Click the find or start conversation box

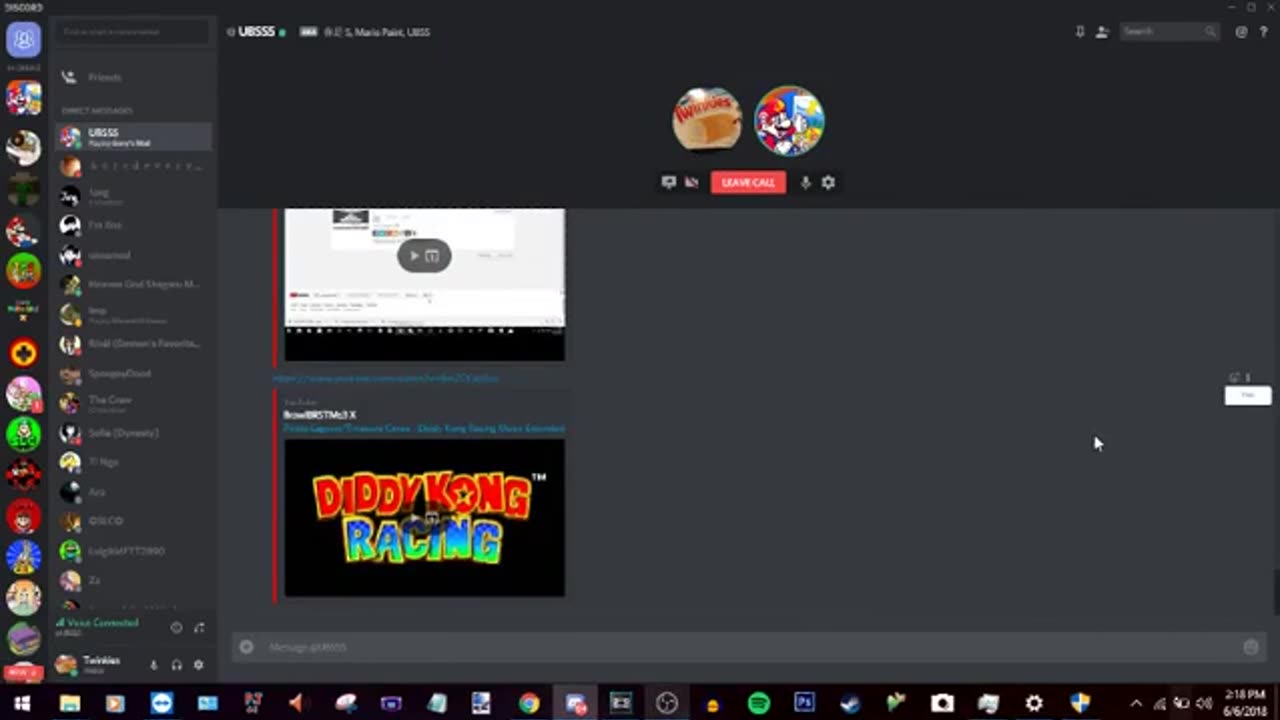(x=134, y=32)
